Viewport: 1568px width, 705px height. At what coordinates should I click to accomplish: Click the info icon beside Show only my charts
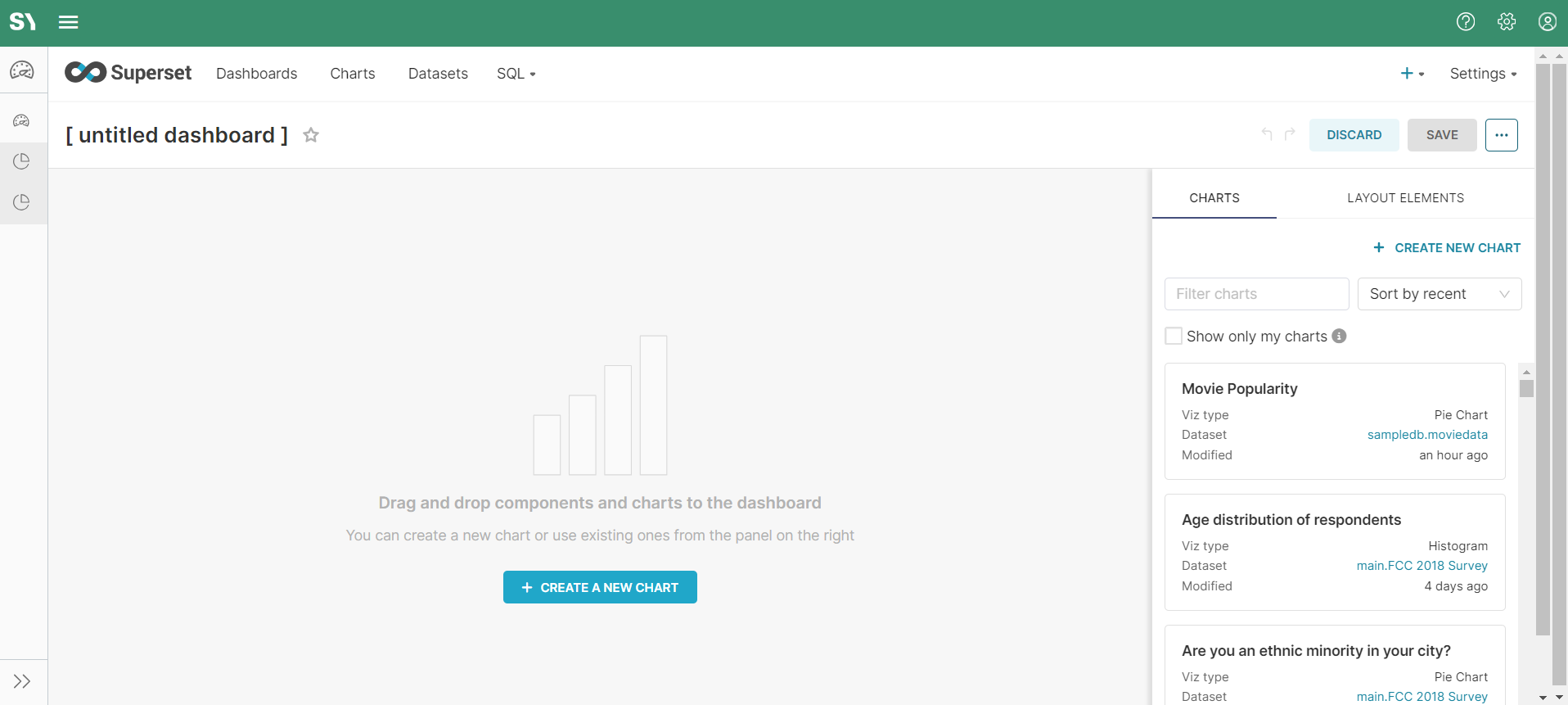click(x=1339, y=336)
